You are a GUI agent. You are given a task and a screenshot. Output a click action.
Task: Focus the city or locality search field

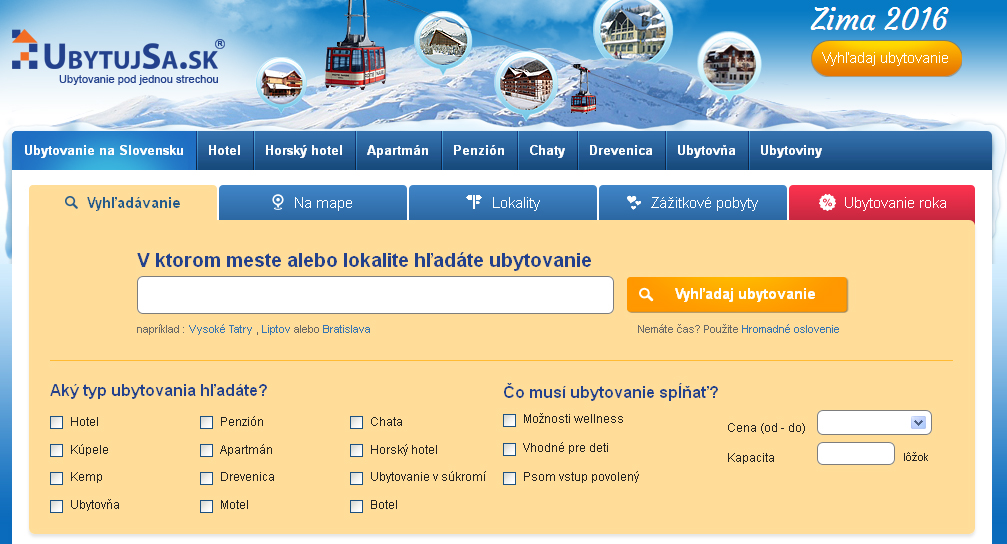pos(375,295)
